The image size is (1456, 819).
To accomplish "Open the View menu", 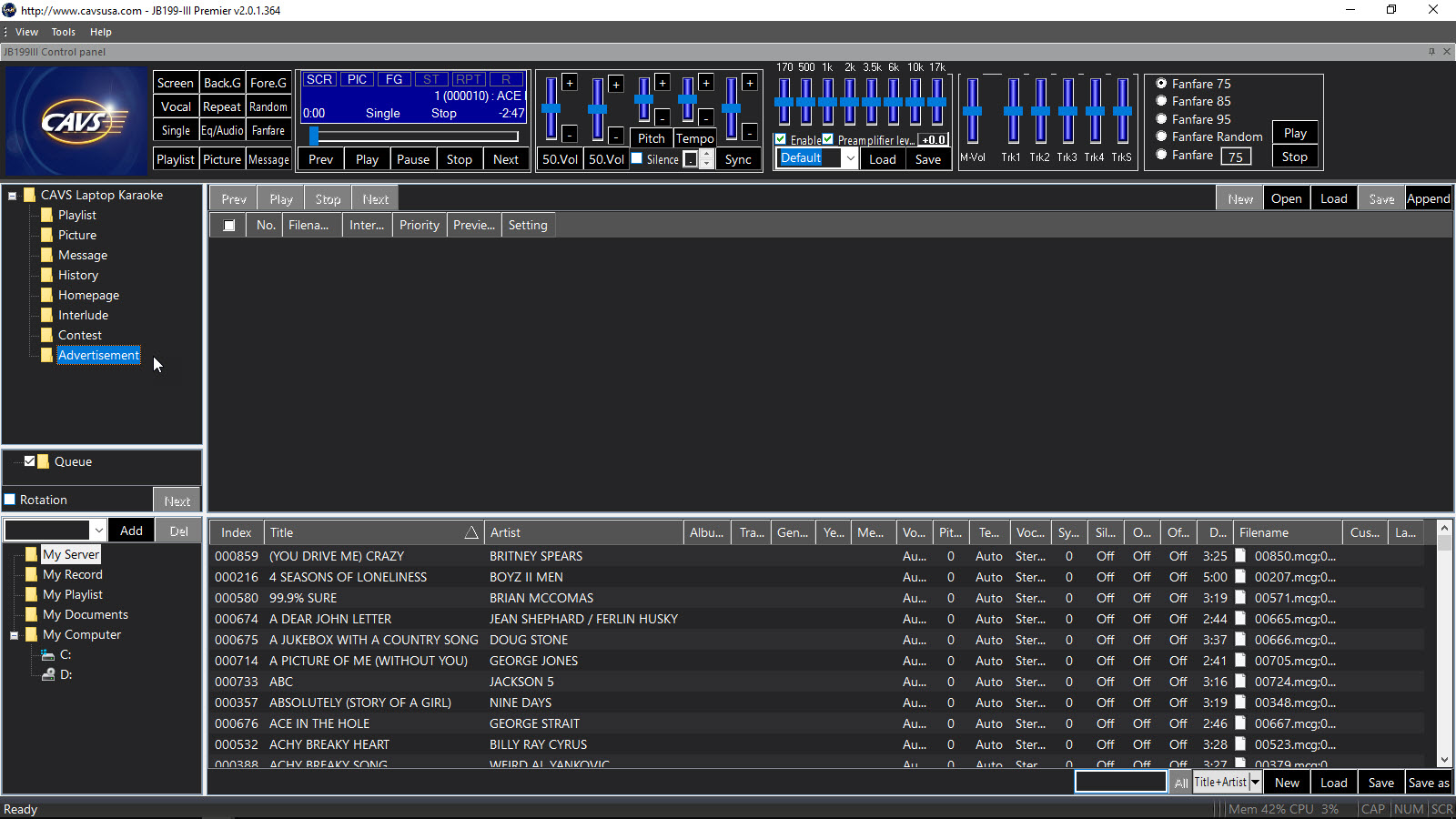I will tap(26, 32).
